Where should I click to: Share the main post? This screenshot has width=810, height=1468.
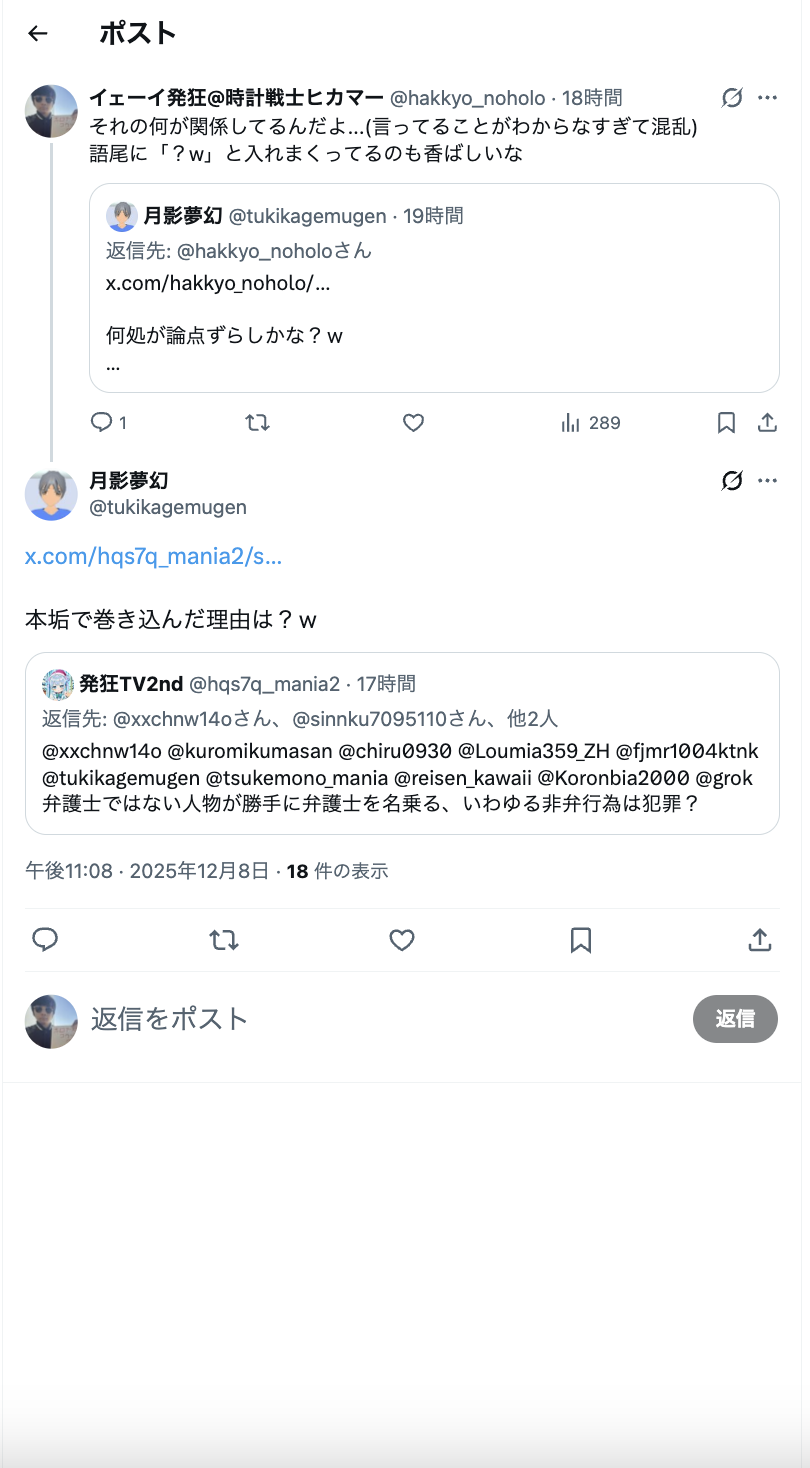(759, 940)
